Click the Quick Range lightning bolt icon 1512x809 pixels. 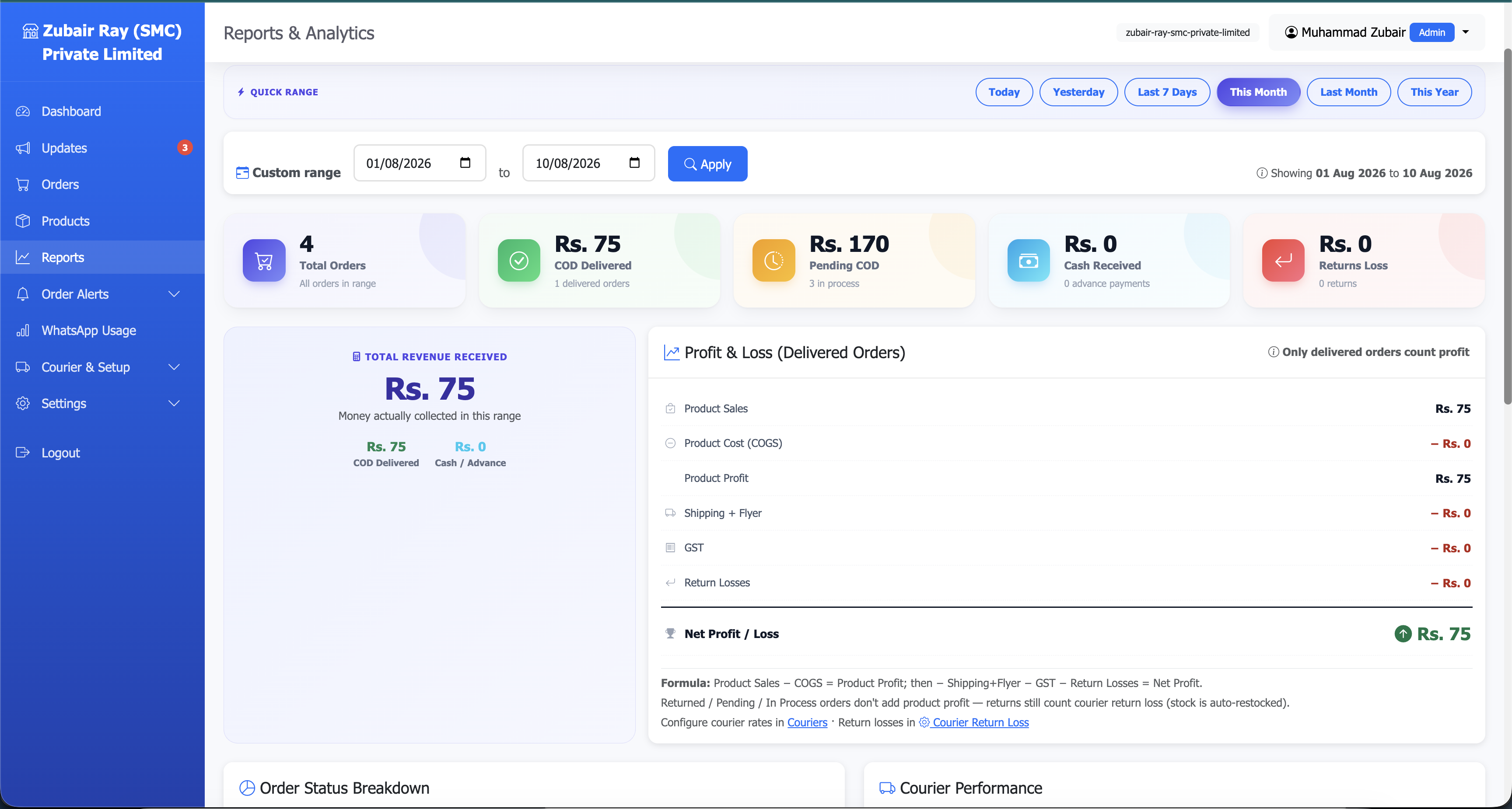[x=241, y=92]
